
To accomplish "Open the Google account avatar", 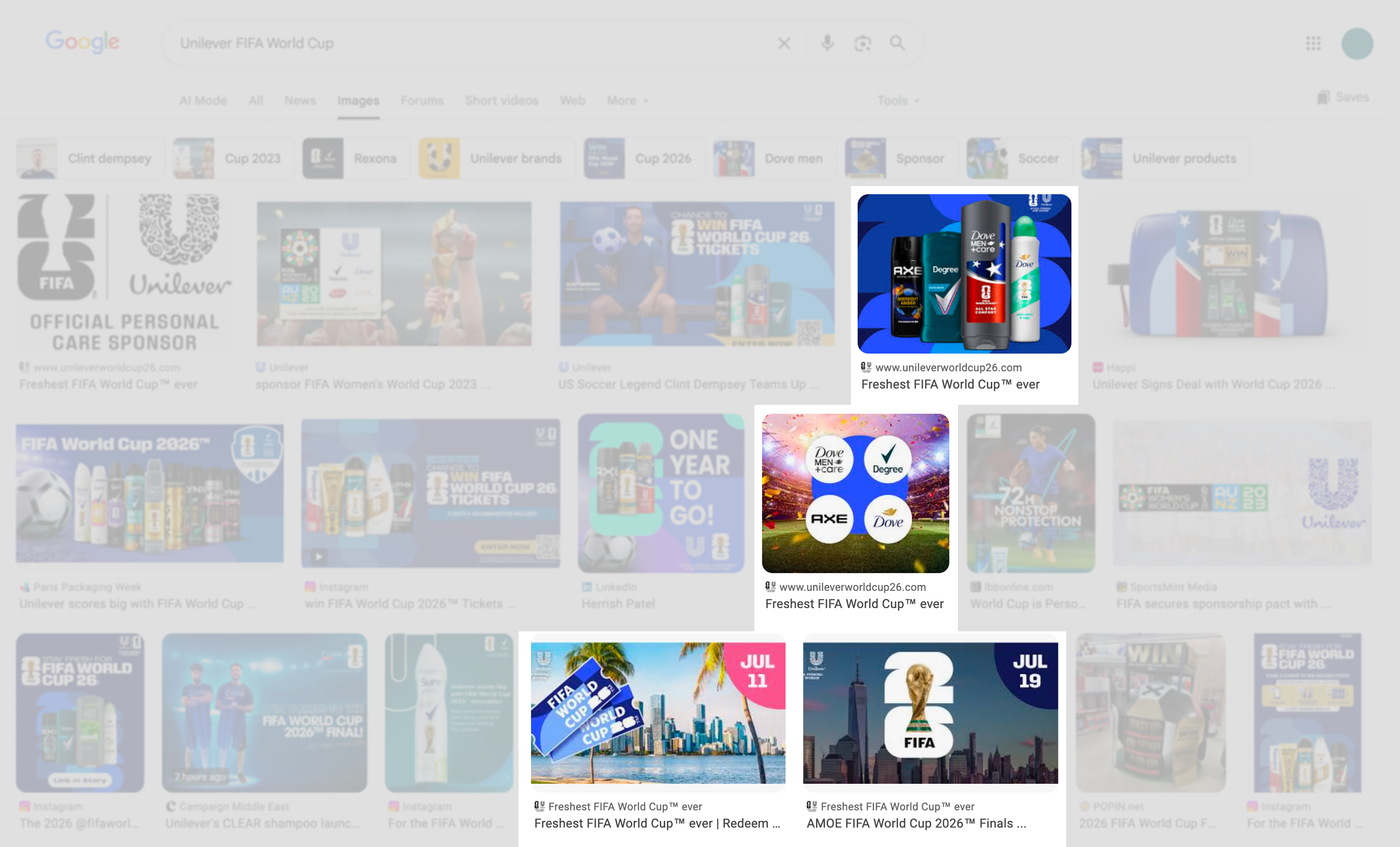I will pyautogui.click(x=1357, y=44).
